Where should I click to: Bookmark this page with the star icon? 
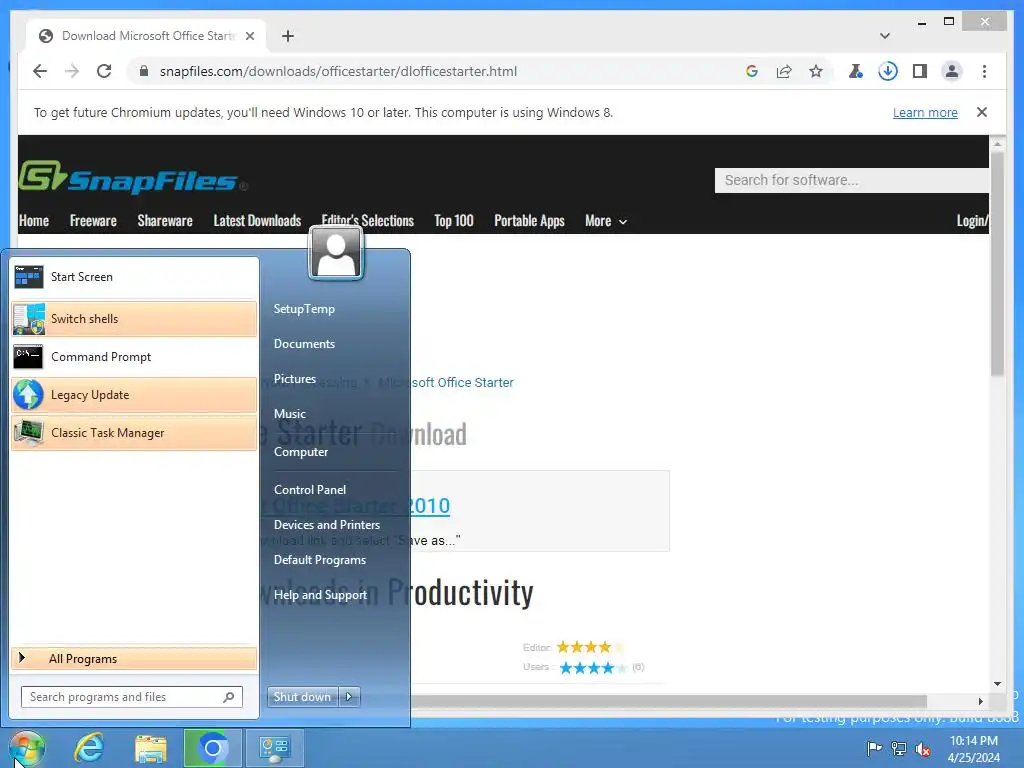(x=816, y=71)
